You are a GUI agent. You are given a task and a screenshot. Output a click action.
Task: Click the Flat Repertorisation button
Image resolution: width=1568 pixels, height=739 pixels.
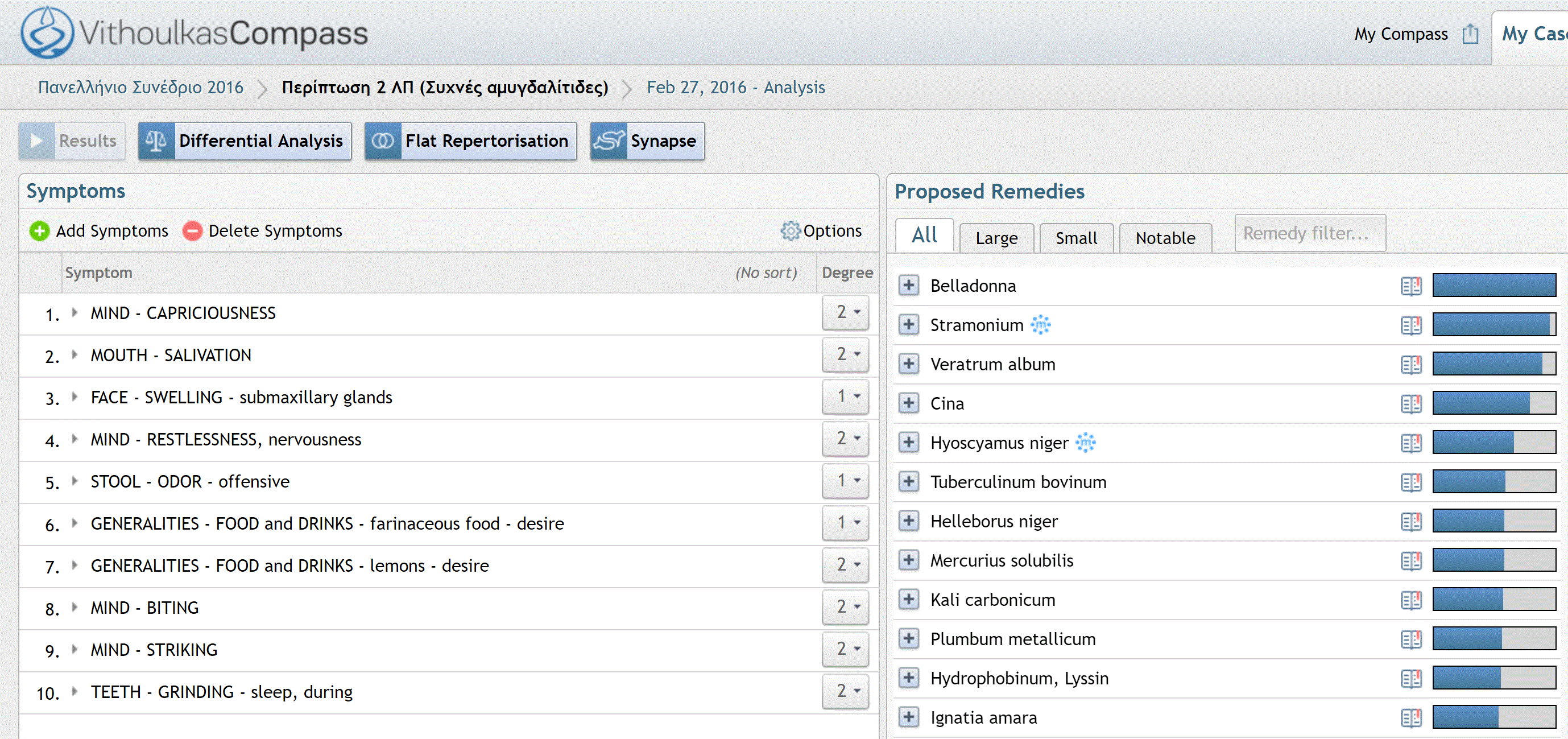[470, 141]
